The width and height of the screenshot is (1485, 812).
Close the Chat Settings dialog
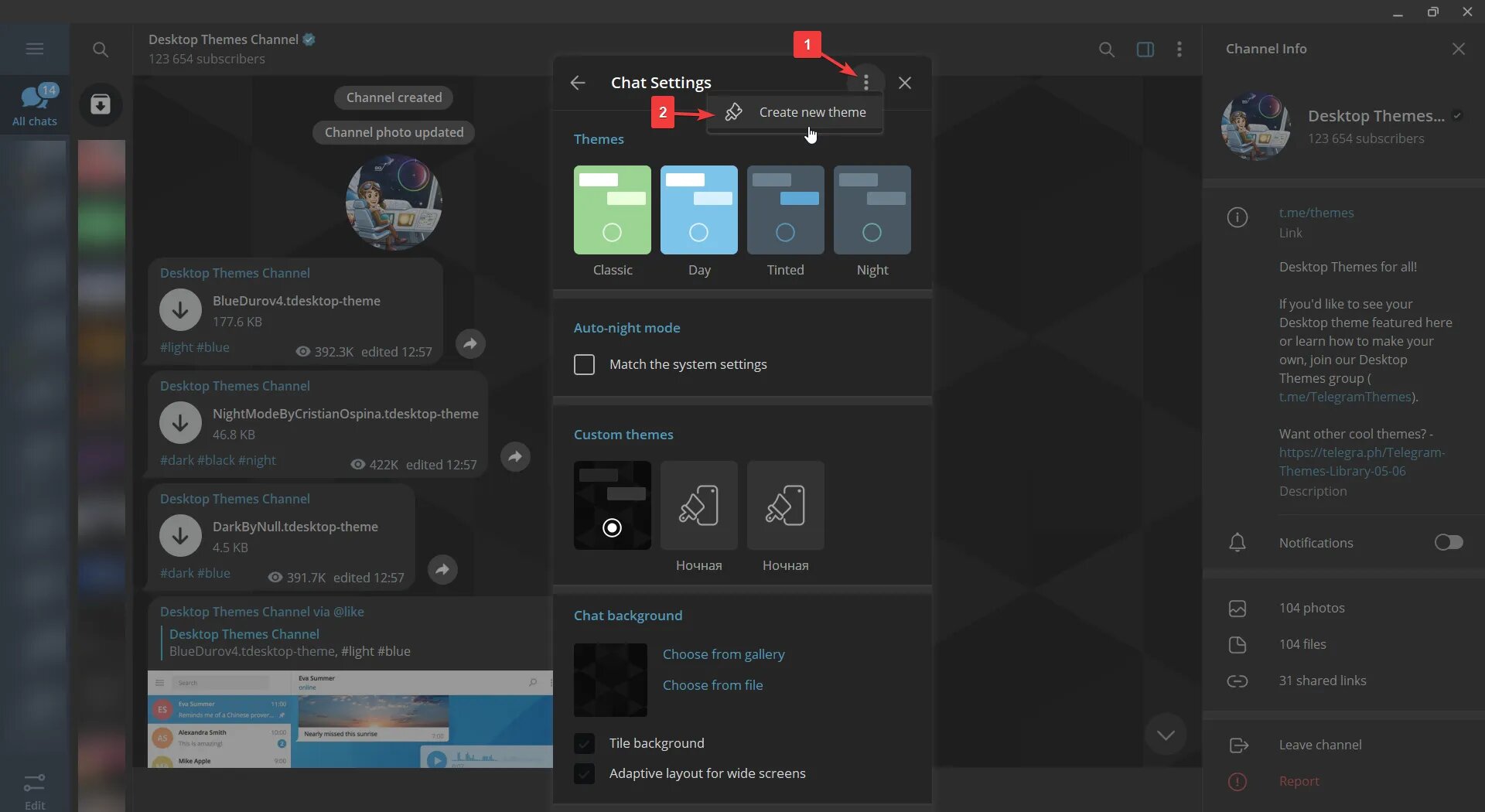pos(905,83)
